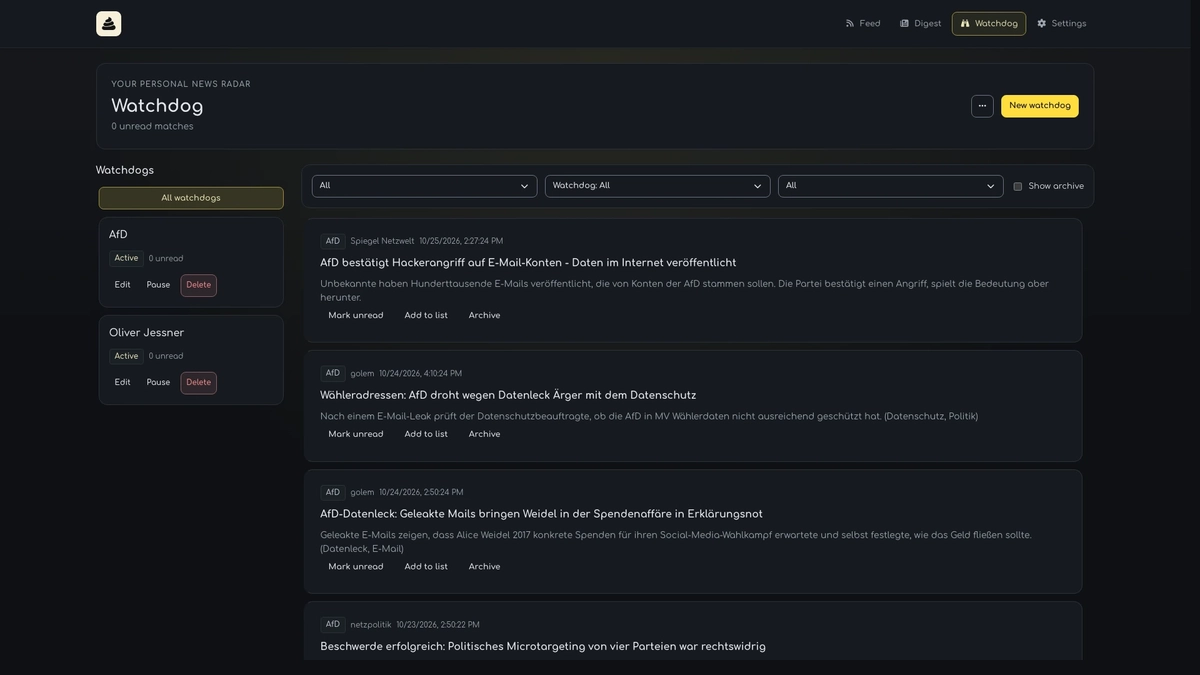Mark unread the AfD-Datenleck Weidel article
This screenshot has height=675, width=1200.
coord(356,567)
